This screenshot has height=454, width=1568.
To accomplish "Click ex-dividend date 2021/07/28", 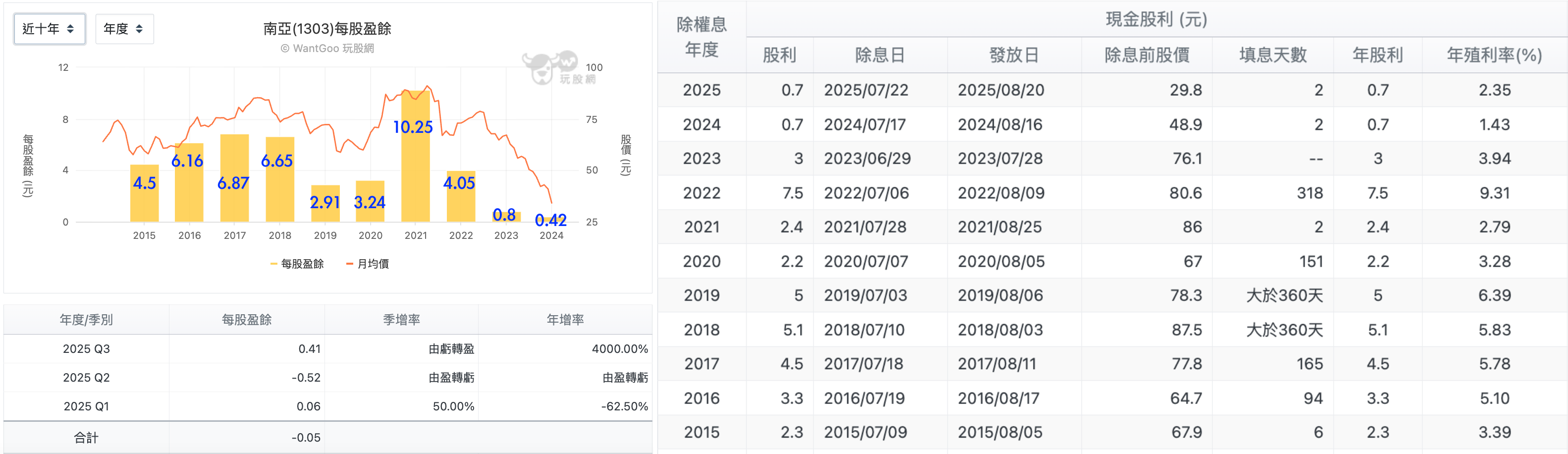I will [x=865, y=227].
